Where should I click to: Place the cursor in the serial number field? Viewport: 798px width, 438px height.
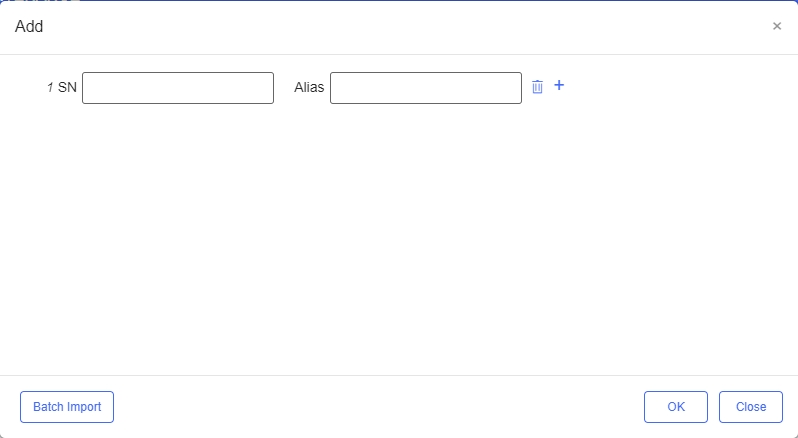[178, 88]
